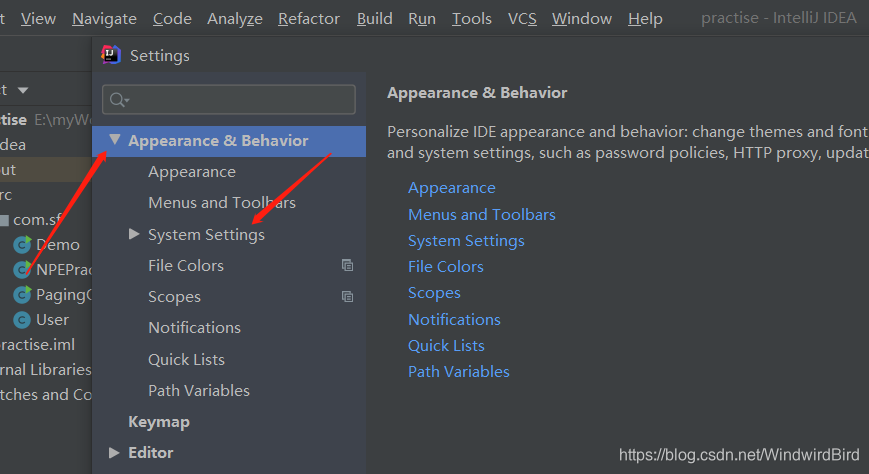Image resolution: width=869 pixels, height=474 pixels.
Task: Click the NPEPrac class icon in the project tree
Action: coord(22,269)
